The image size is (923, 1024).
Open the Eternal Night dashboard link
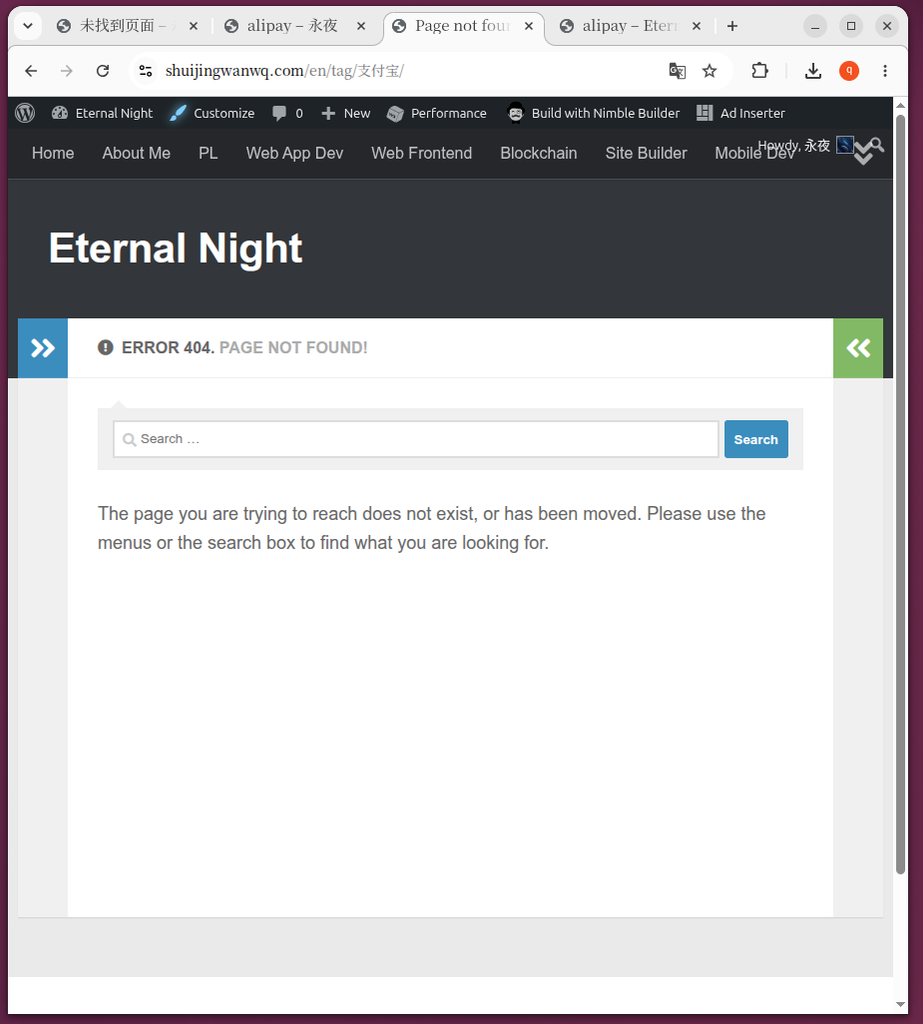pyautogui.click(x=103, y=113)
